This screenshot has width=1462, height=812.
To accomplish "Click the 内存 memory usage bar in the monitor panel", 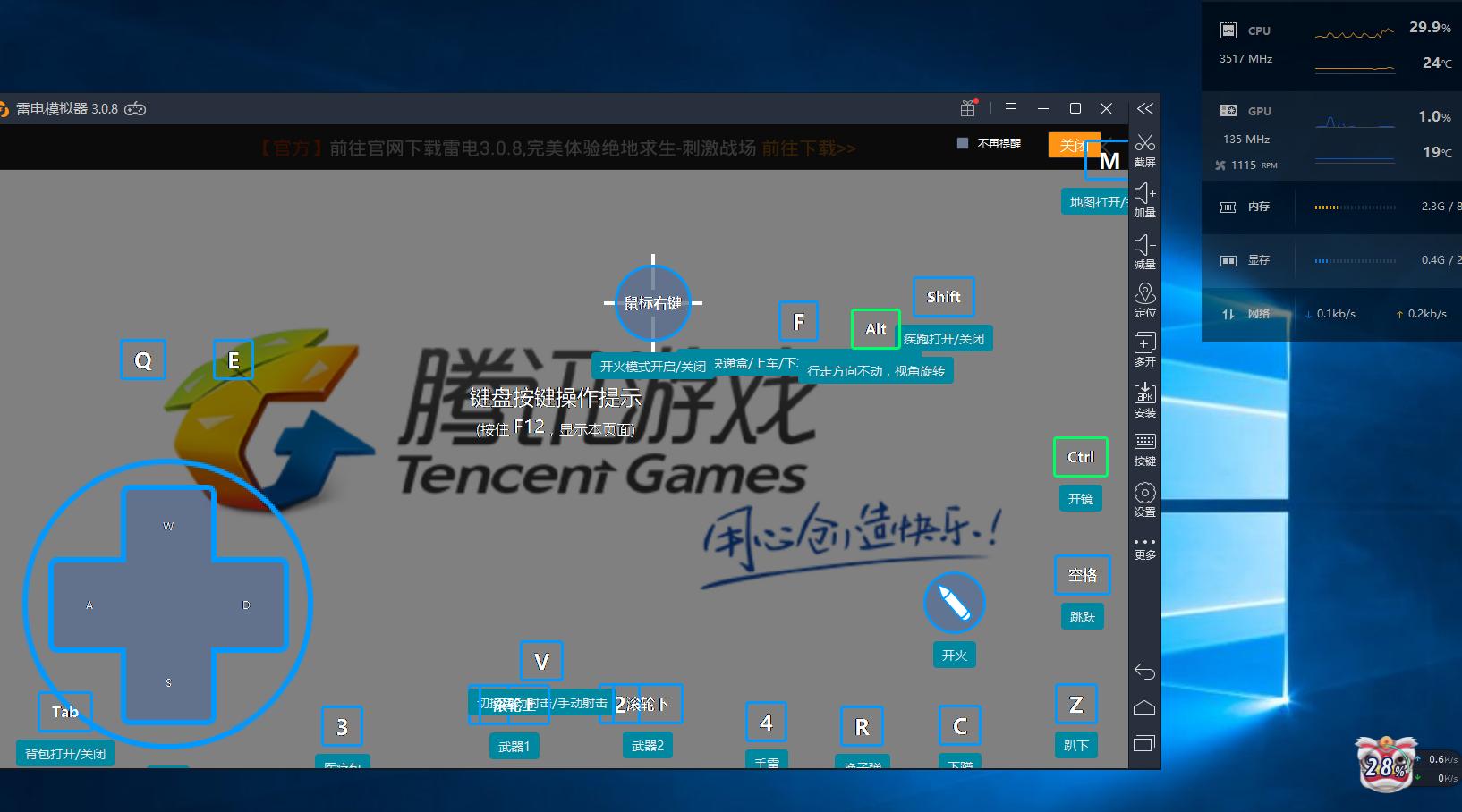I will click(x=1355, y=207).
